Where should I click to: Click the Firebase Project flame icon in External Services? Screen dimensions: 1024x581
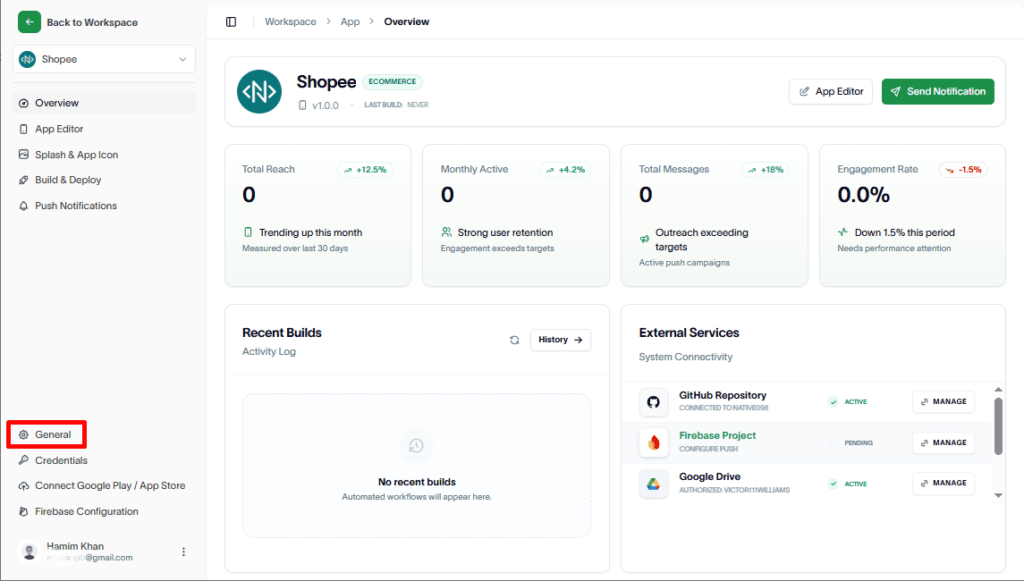click(653, 443)
